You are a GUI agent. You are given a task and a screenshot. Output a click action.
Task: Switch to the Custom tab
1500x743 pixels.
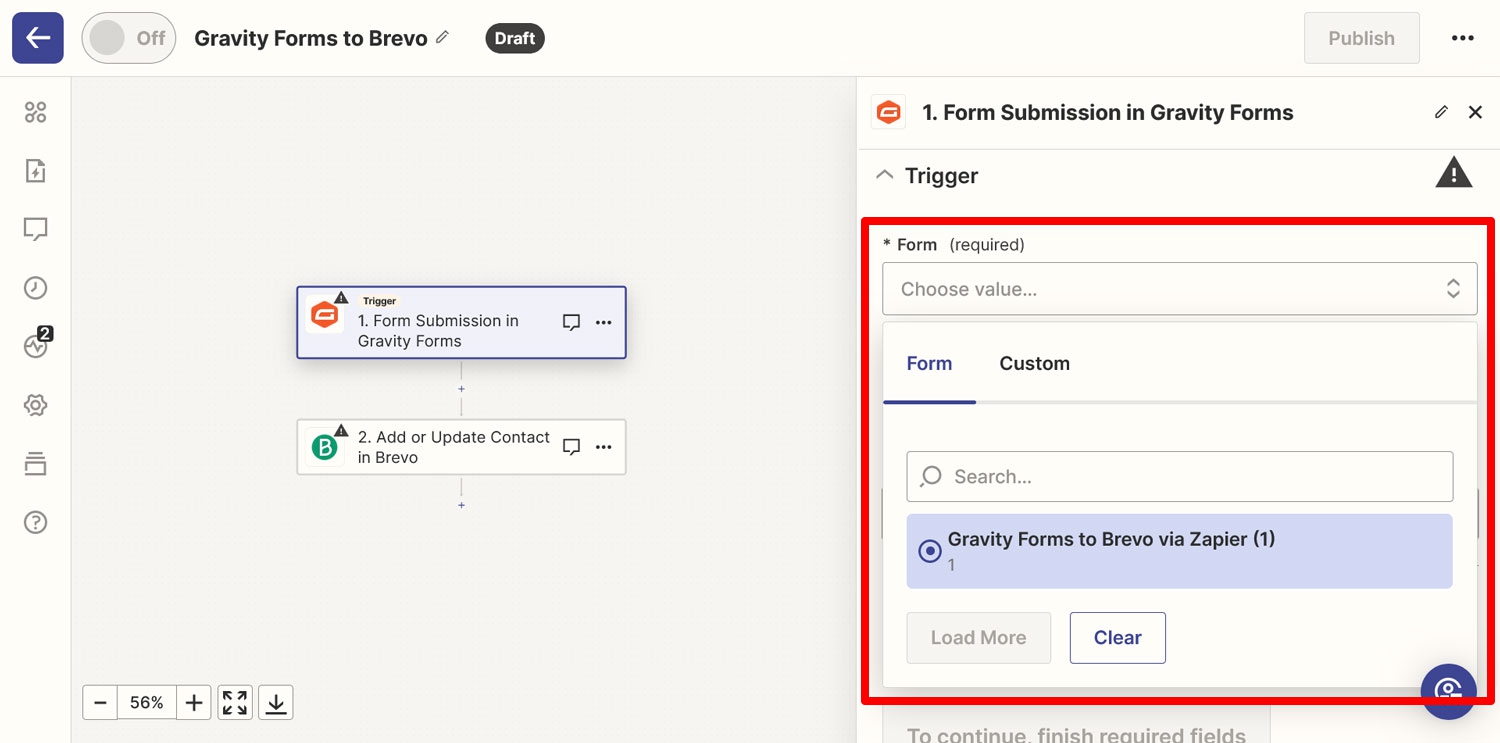pyautogui.click(x=1034, y=363)
